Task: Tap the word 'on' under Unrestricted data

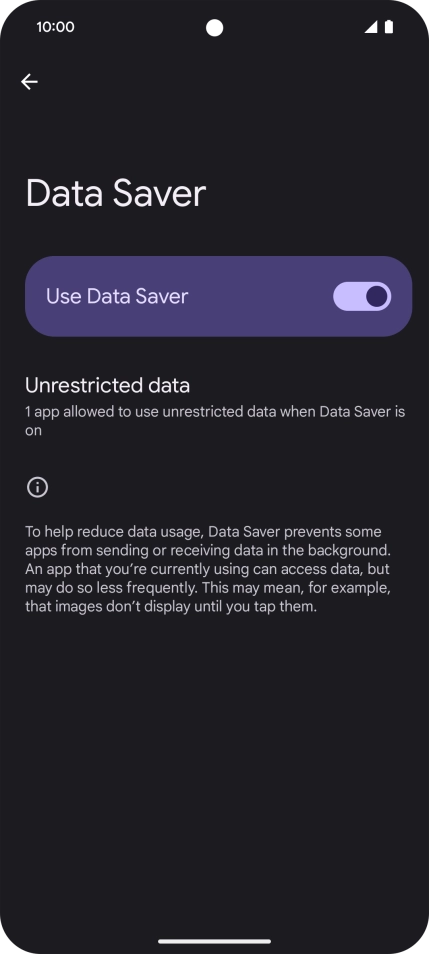Action: click(33, 430)
